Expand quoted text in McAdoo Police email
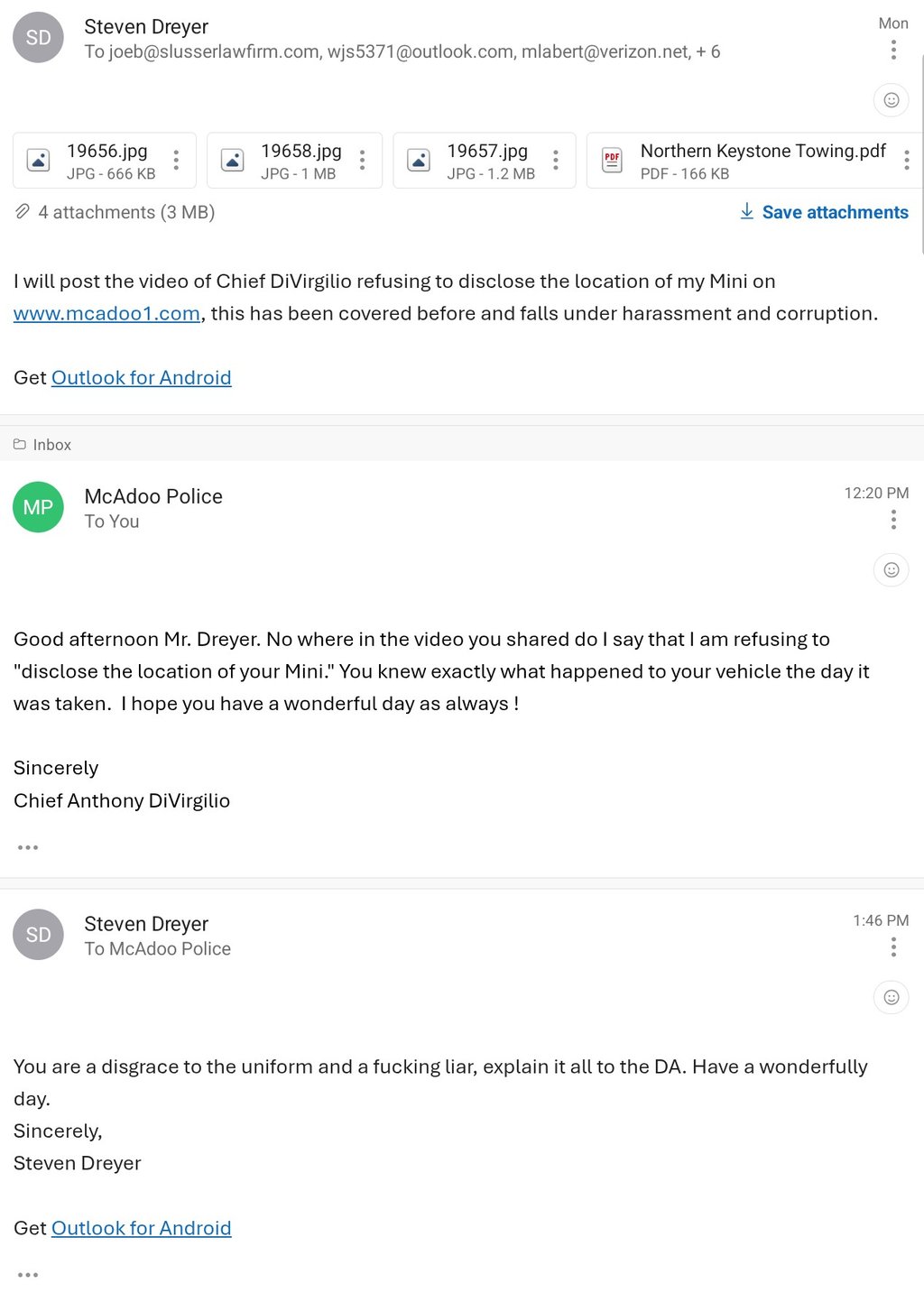The width and height of the screenshot is (924, 1302). click(x=28, y=848)
